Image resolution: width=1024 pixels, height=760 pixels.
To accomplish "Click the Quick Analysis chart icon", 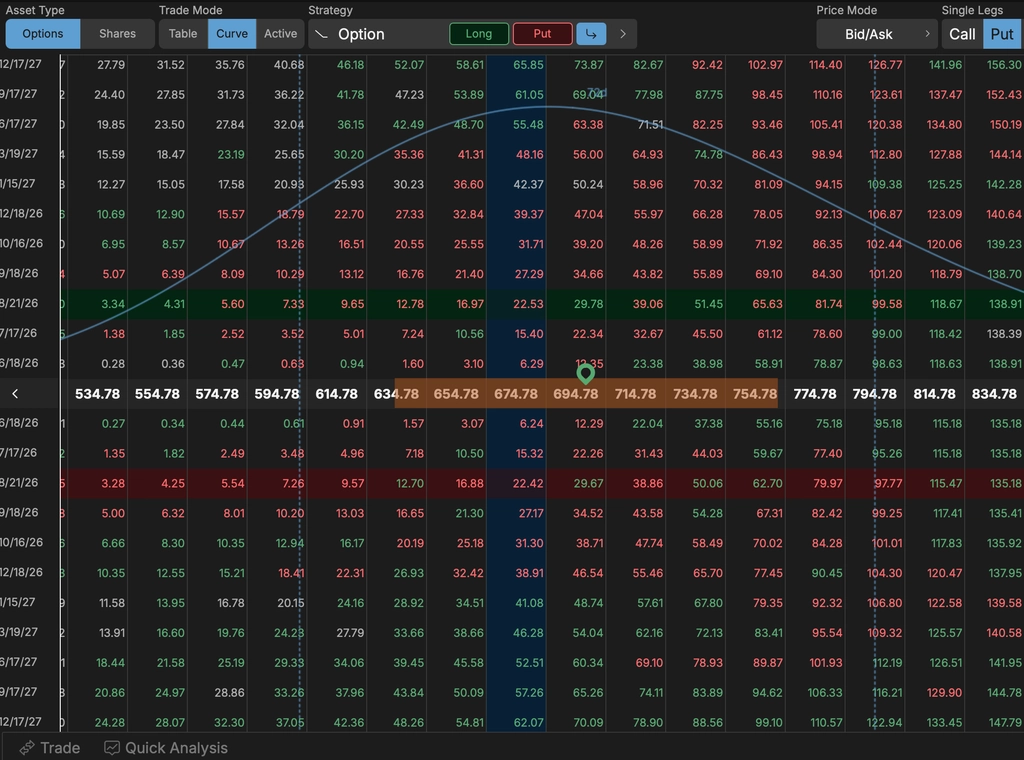I will 112,748.
